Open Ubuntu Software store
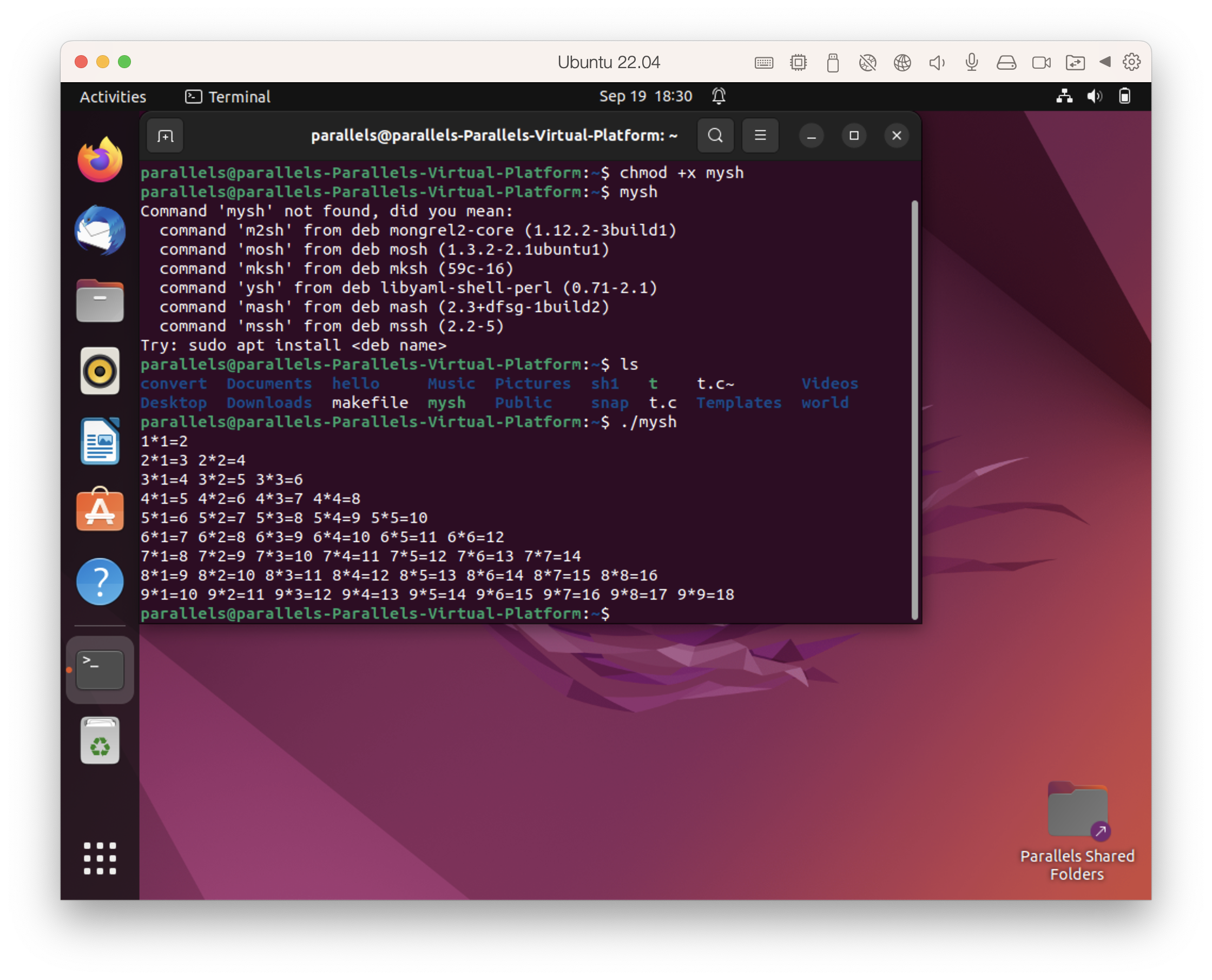 point(100,510)
